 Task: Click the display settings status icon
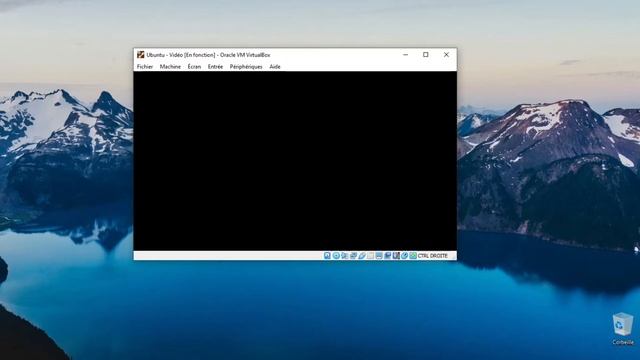(x=379, y=256)
